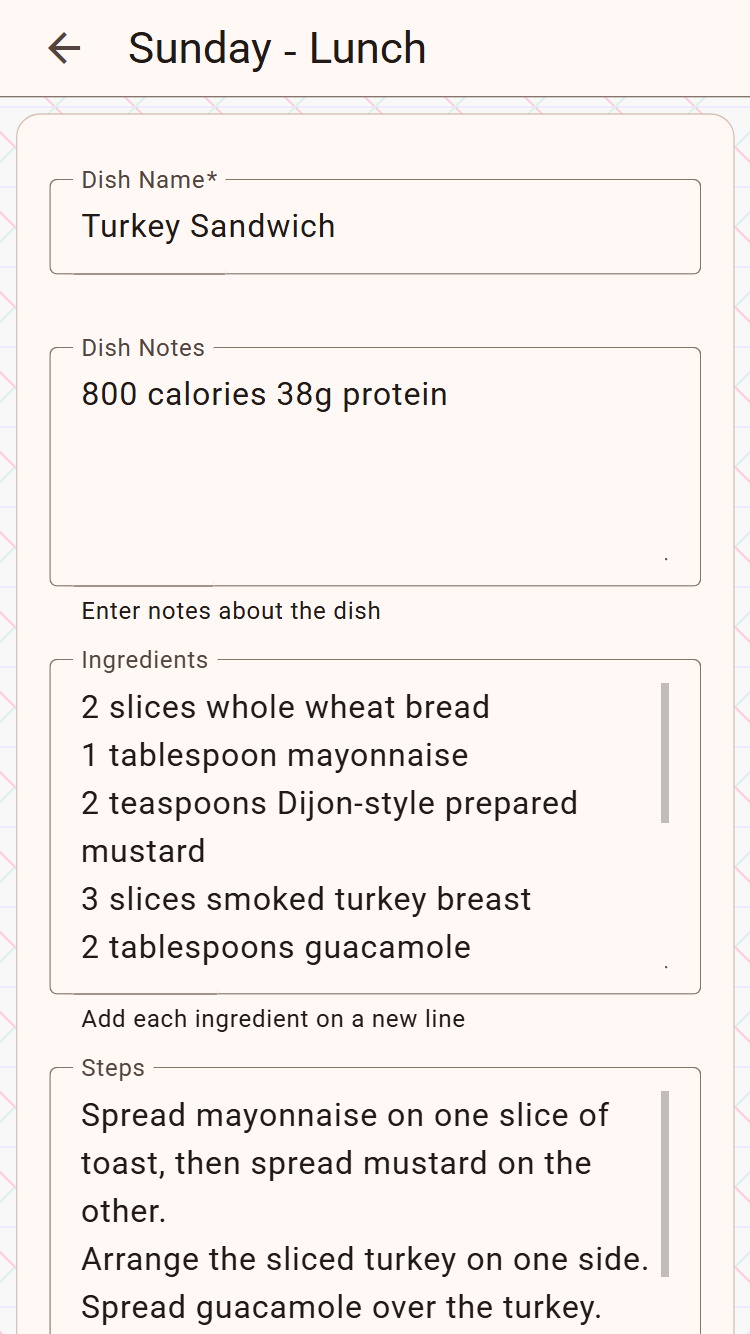Click the Ingredients box resize handle
This screenshot has height=1334, width=750.
click(x=666, y=967)
